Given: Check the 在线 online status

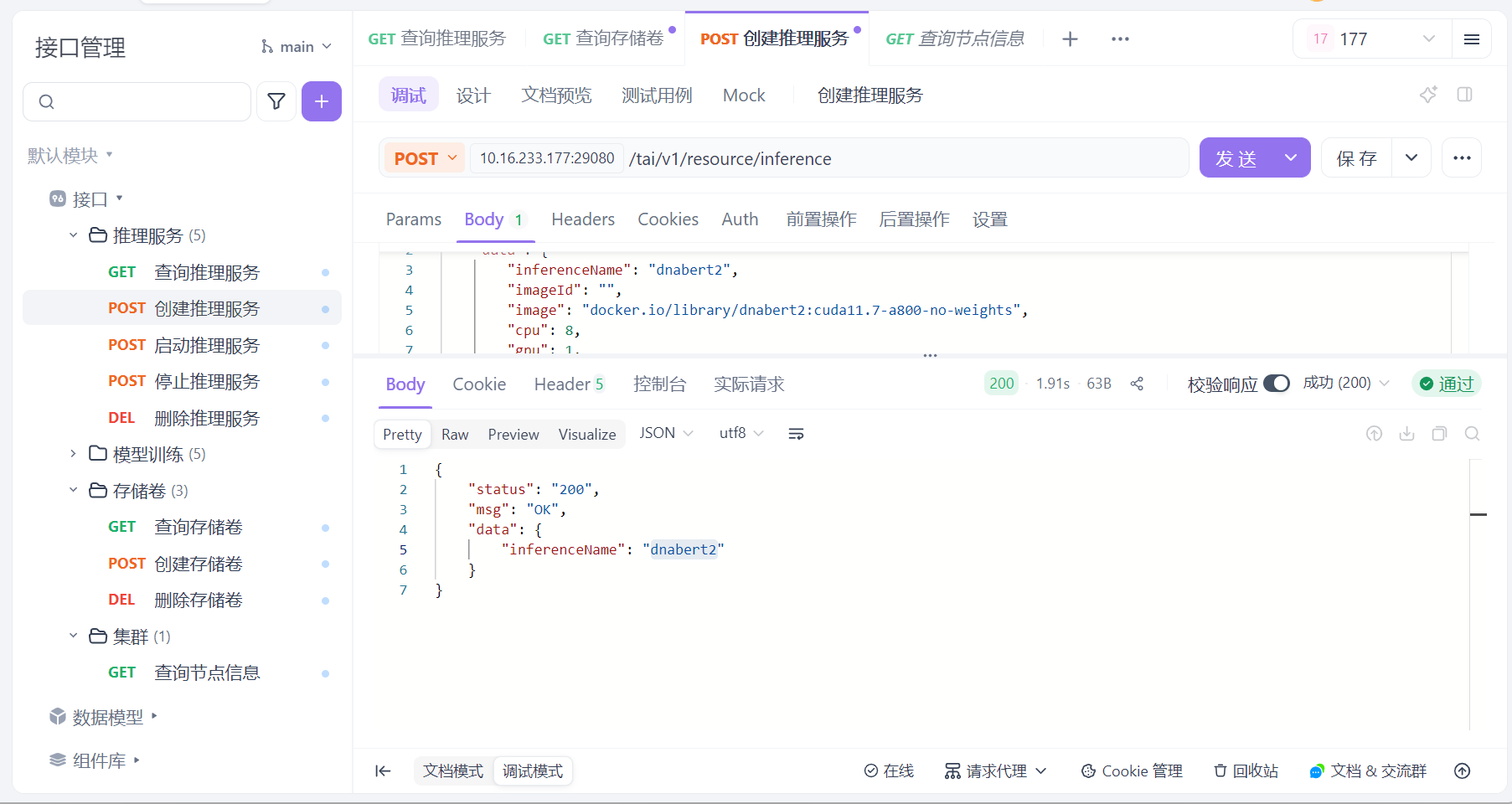Looking at the screenshot, I should pyautogui.click(x=889, y=771).
